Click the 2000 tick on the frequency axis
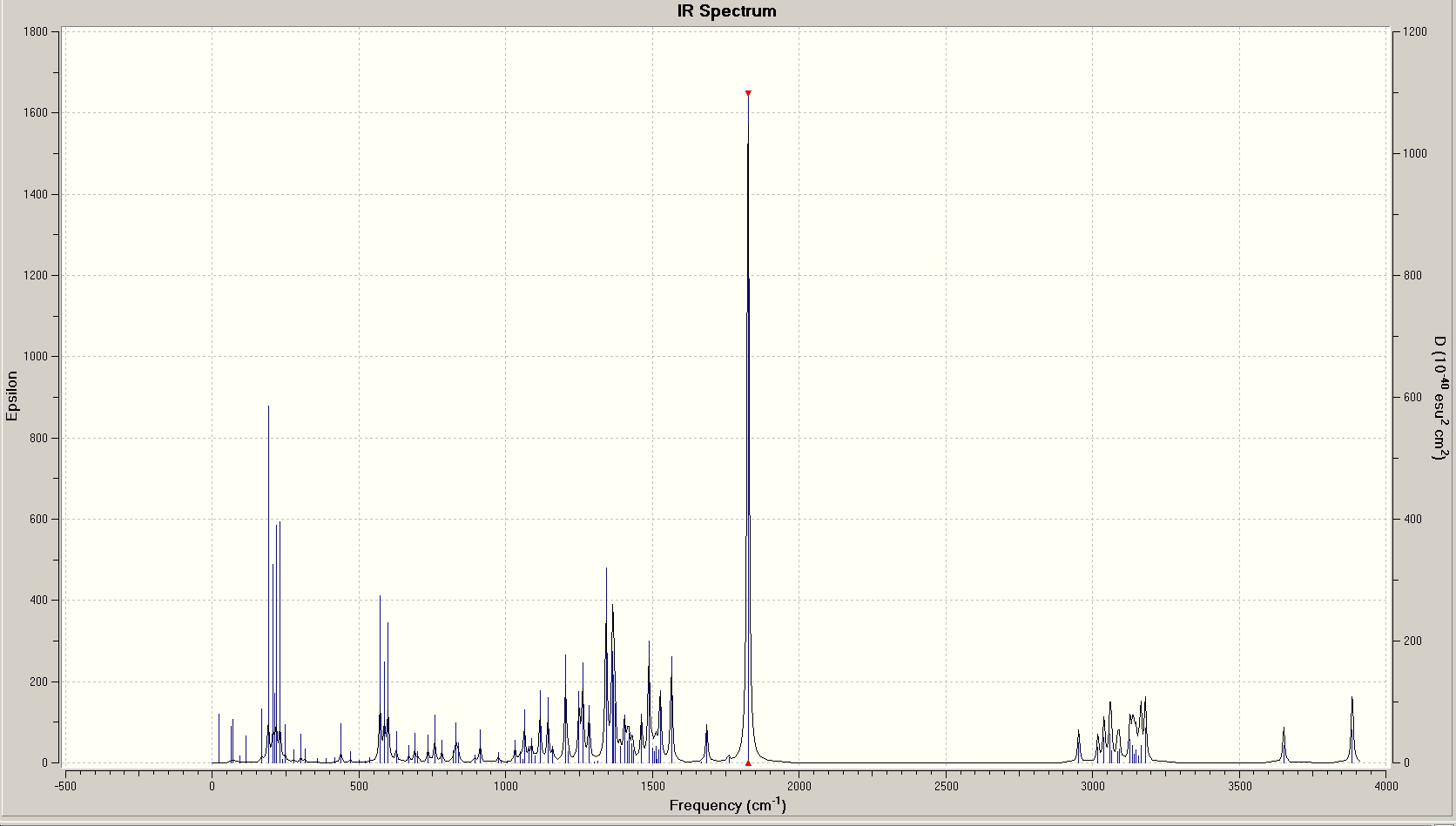The image size is (1456, 826). coord(799,786)
